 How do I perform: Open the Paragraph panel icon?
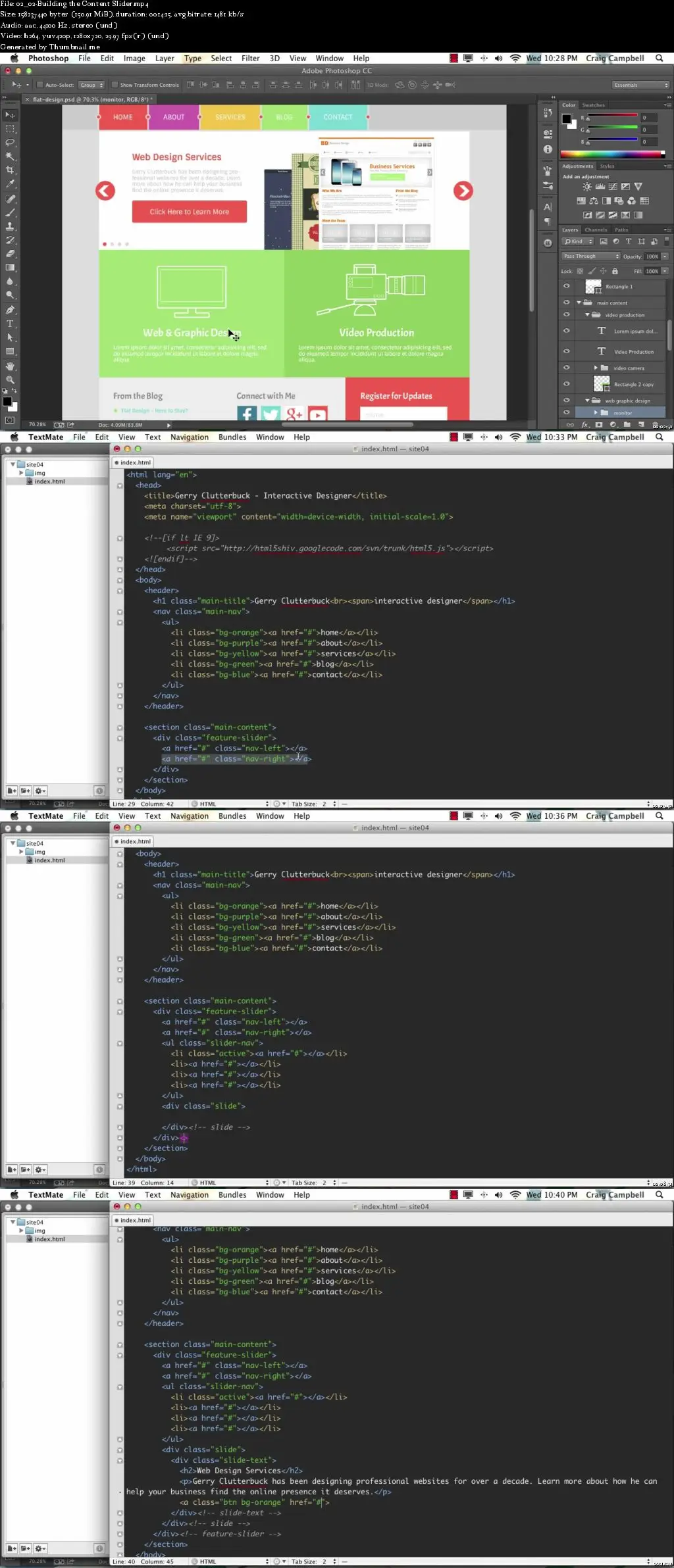pos(548,222)
